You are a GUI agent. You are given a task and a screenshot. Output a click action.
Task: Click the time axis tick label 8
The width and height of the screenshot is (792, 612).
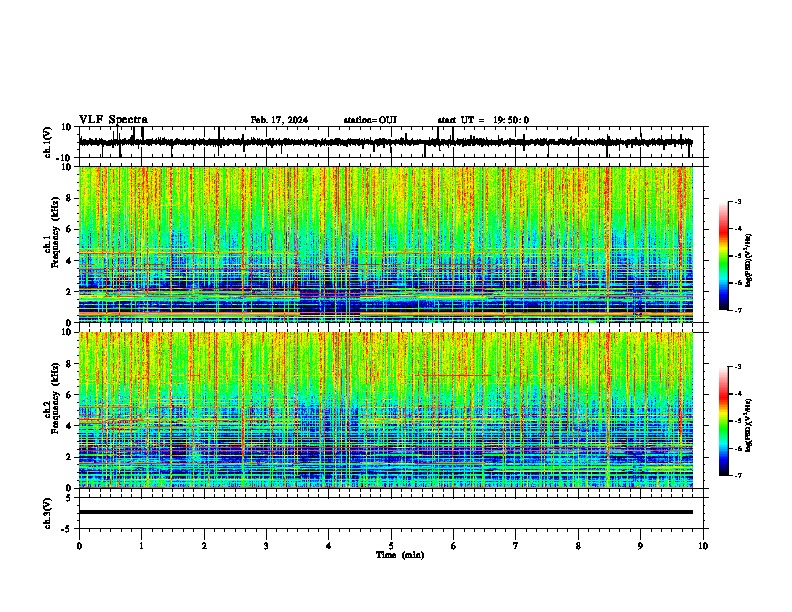coord(578,546)
